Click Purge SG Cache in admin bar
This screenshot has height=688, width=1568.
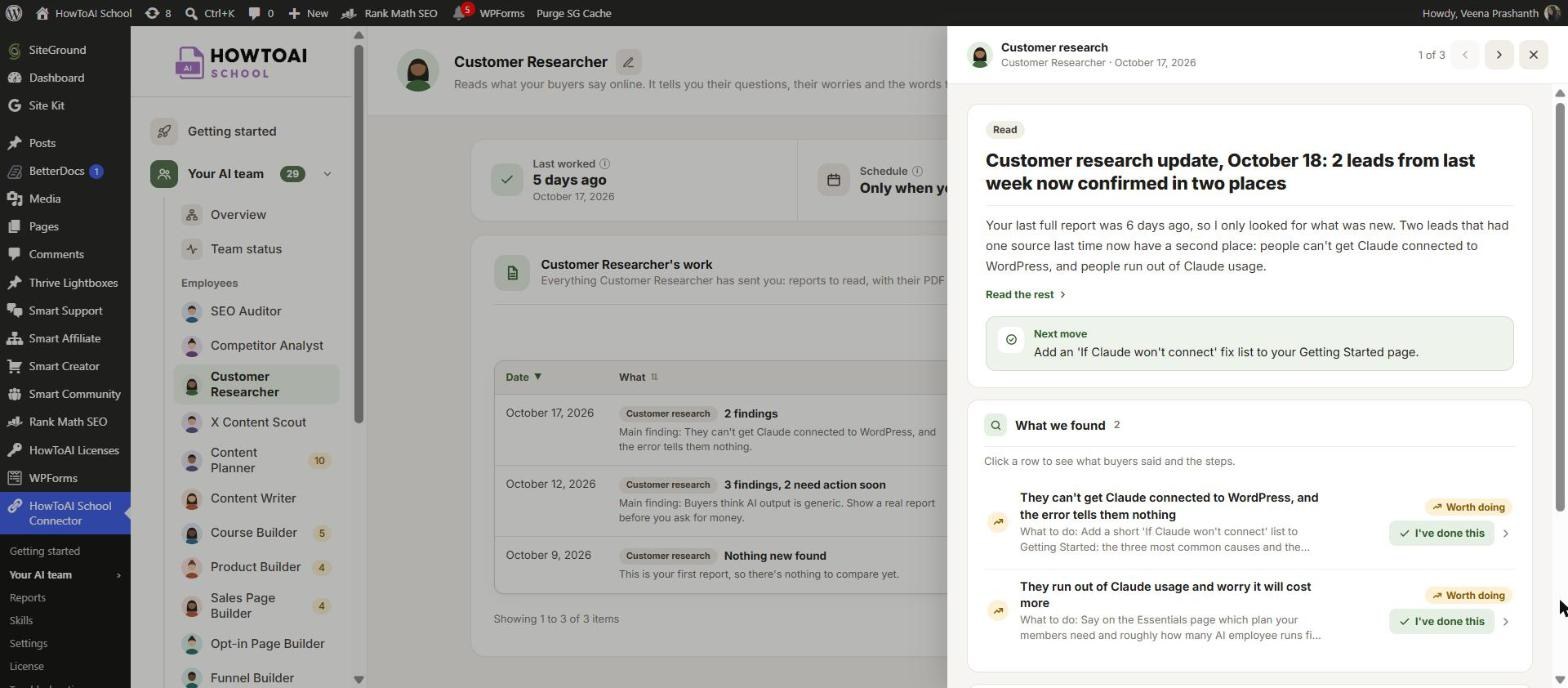573,13
